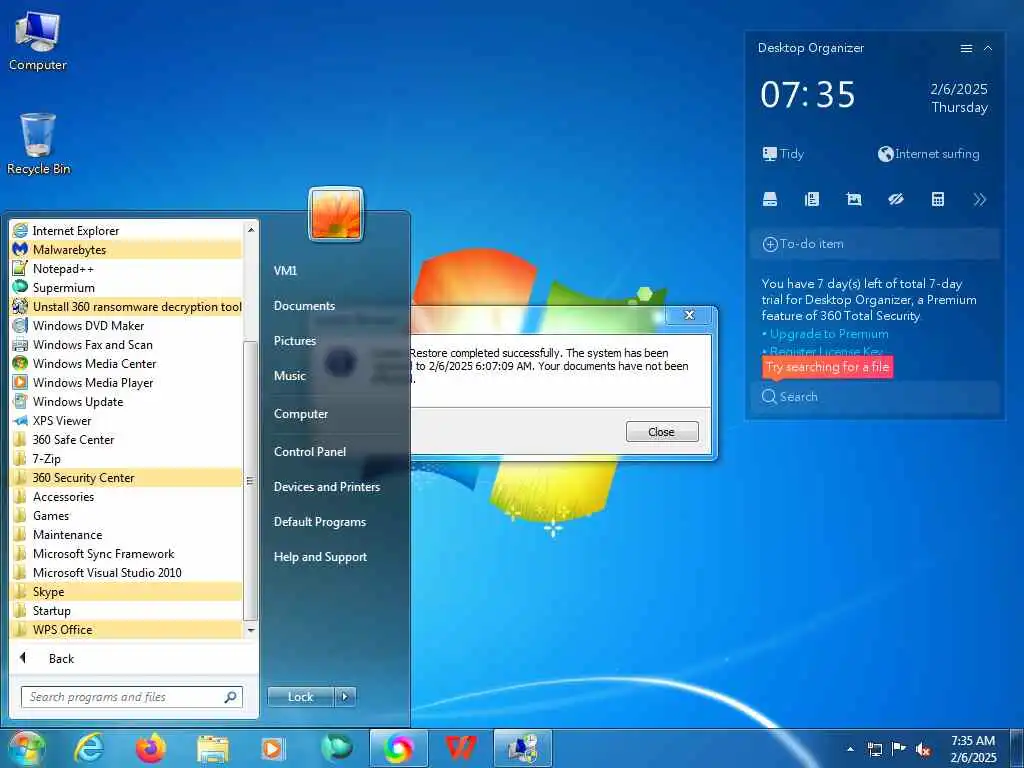Image resolution: width=1024 pixels, height=768 pixels.
Task: Click Internet surfing in Desktop Organizer
Action: (x=929, y=154)
